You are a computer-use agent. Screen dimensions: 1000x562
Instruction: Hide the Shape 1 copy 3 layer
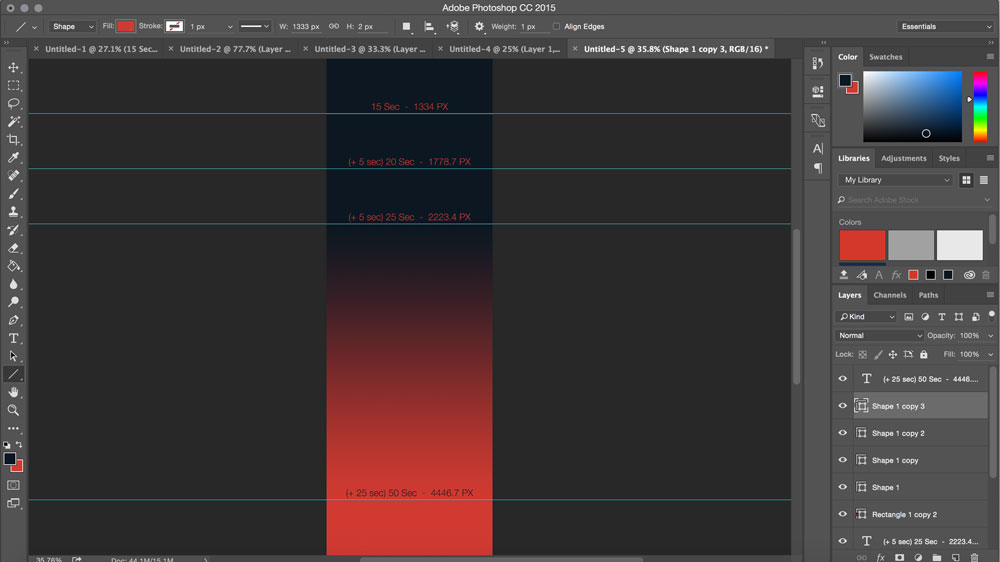[842, 406]
